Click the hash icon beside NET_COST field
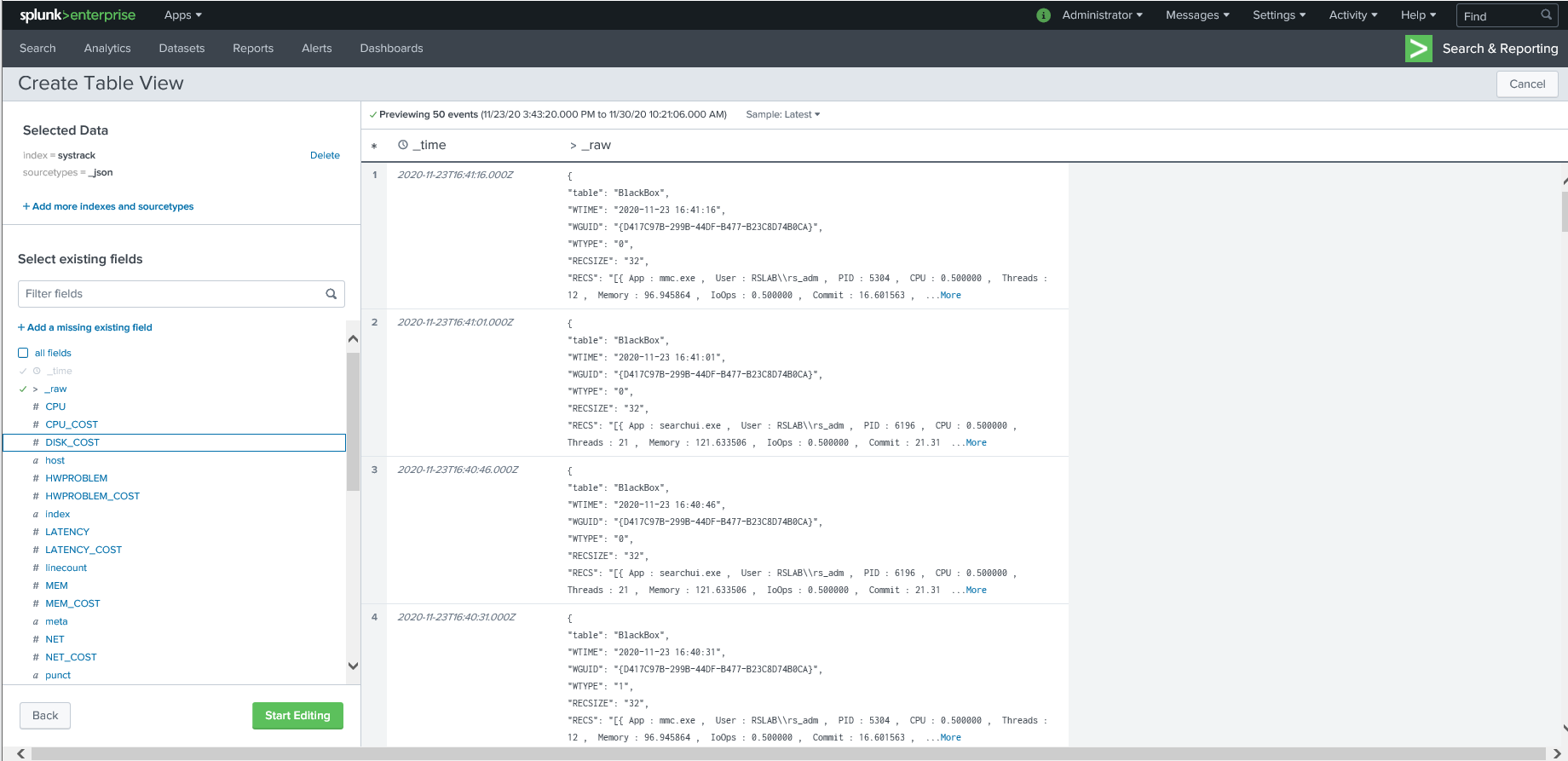The image size is (1568, 761). point(36,657)
